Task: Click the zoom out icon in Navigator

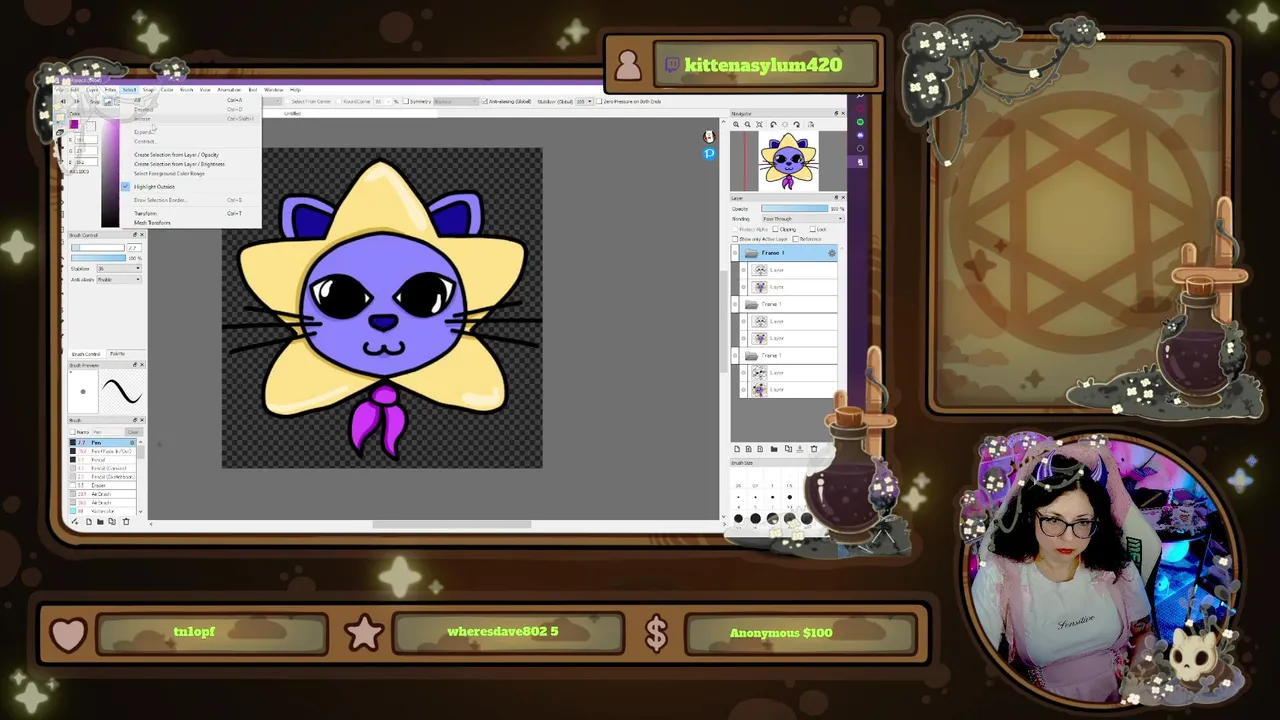Action: (748, 124)
